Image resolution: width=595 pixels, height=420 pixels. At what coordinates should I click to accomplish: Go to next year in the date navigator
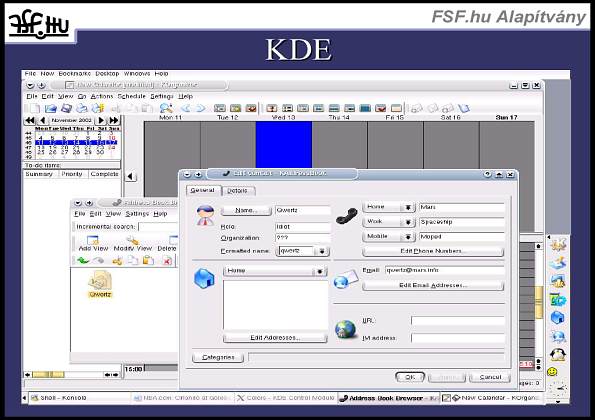pyautogui.click(x=114, y=121)
